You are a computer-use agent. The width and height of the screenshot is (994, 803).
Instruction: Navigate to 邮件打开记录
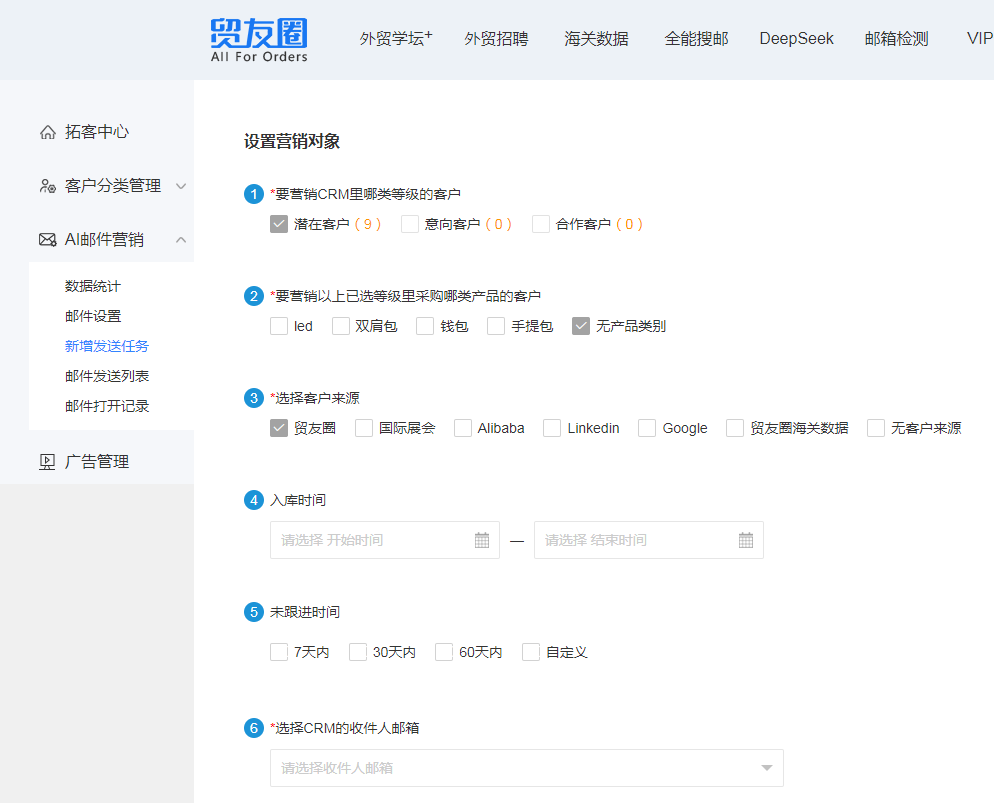click(107, 406)
